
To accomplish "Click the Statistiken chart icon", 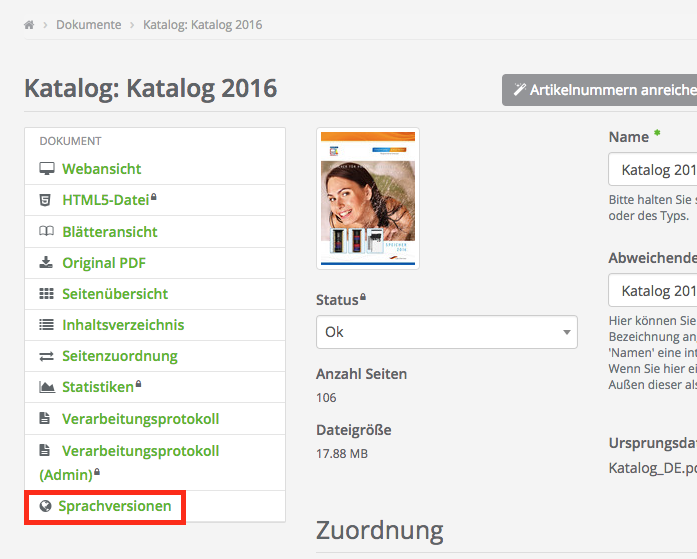I will pos(46,387).
